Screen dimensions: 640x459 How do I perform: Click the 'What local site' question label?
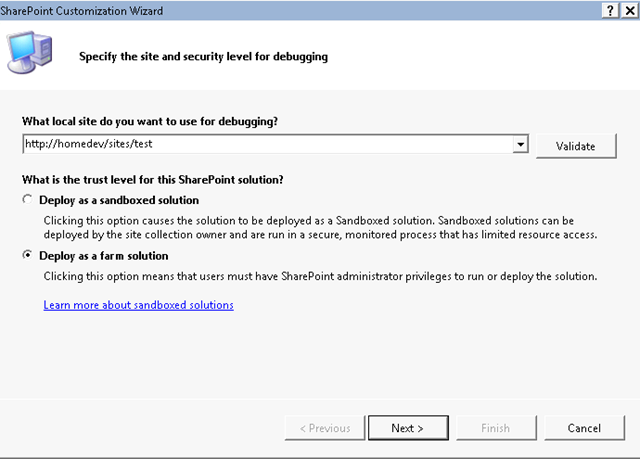click(x=150, y=122)
